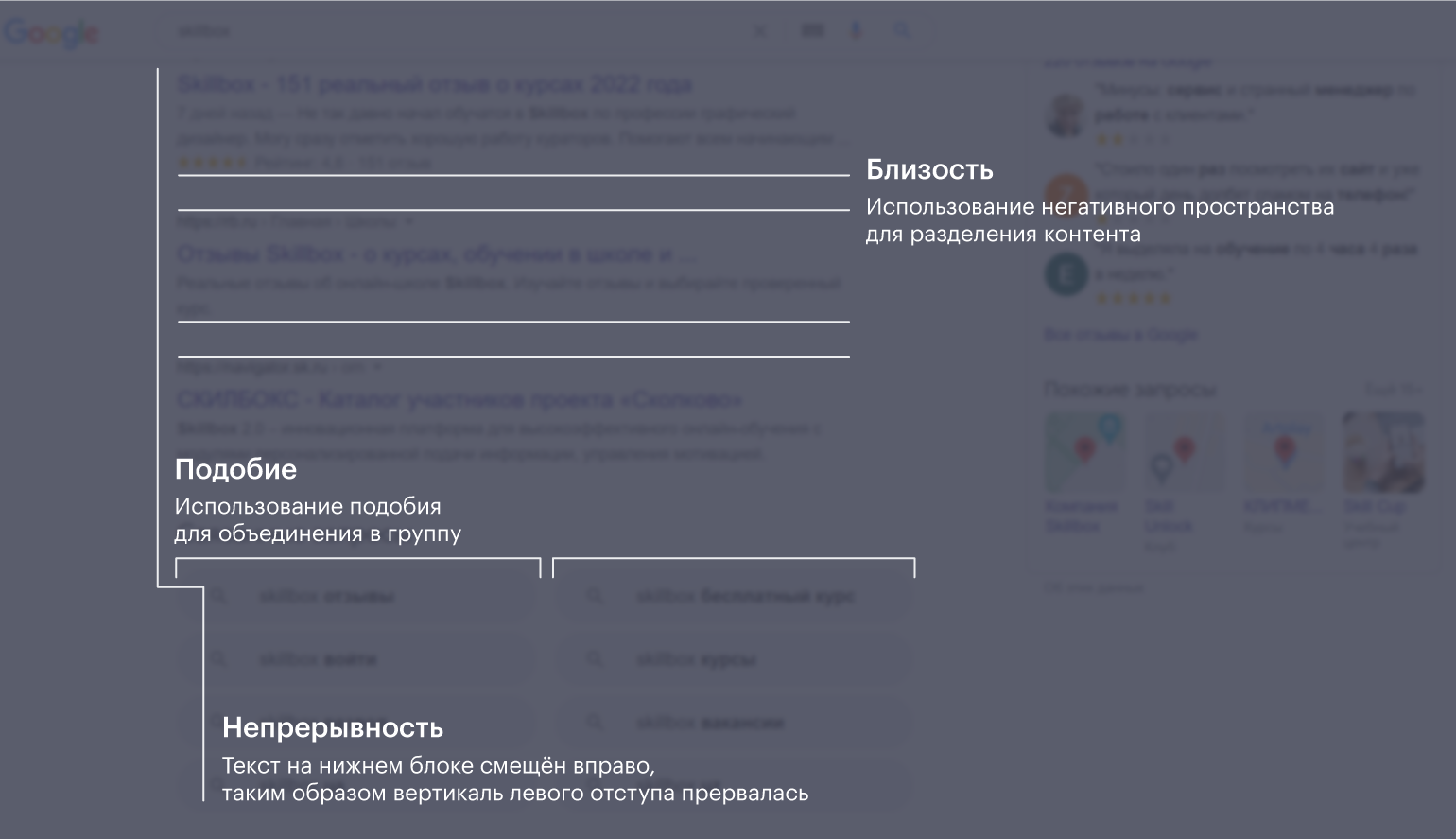Viewport: 1456px width, 839px height.
Task: Click the first reviewer's avatar in reviews panel
Action: [1066, 114]
